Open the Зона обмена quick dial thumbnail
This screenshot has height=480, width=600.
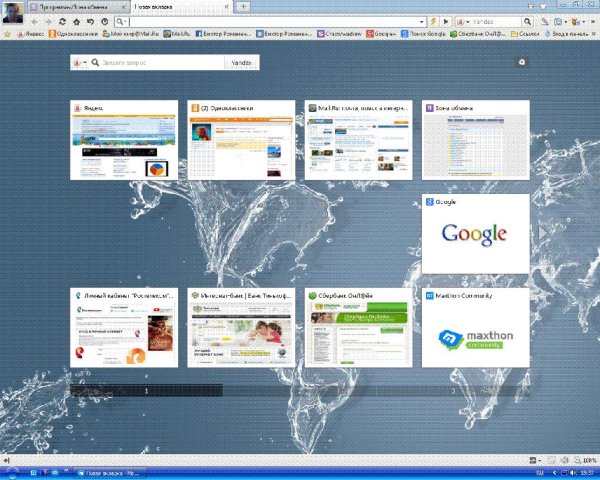(476, 140)
